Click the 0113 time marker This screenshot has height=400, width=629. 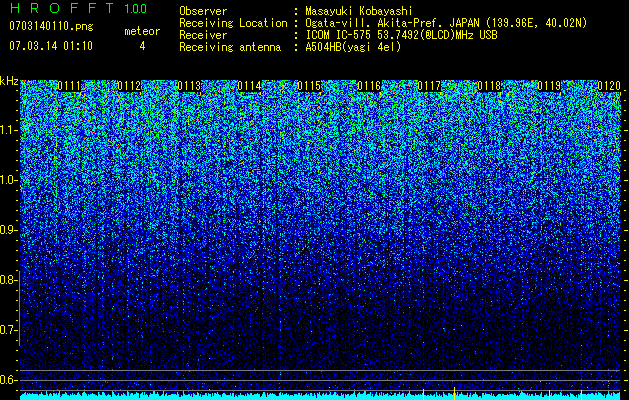[189, 86]
